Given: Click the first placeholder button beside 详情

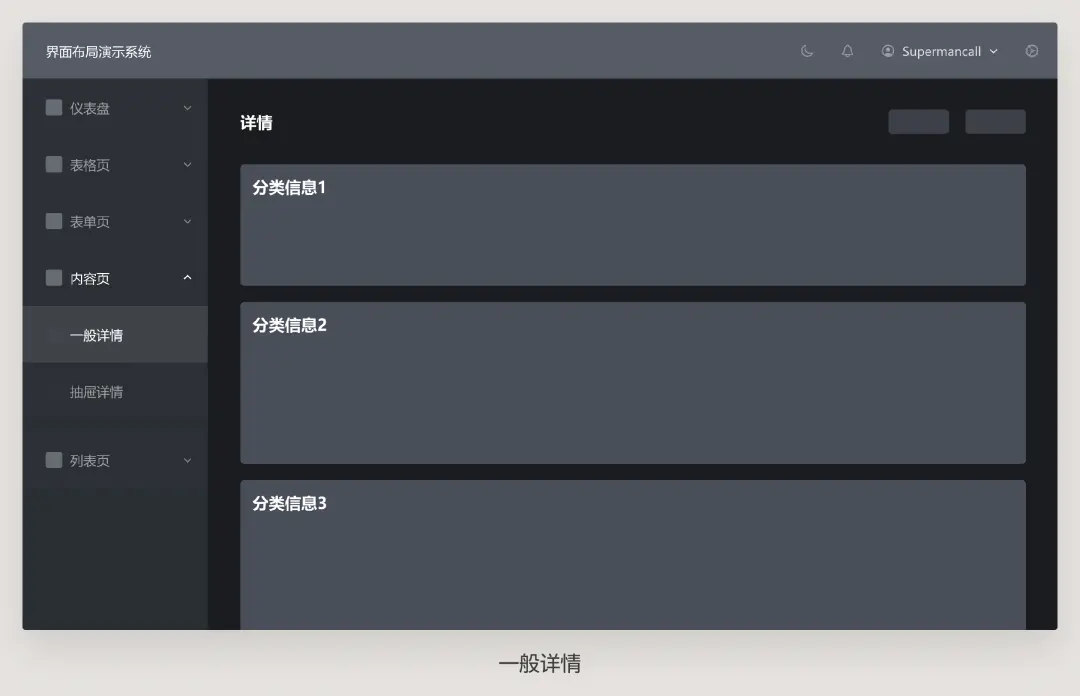Looking at the screenshot, I should (x=918, y=122).
